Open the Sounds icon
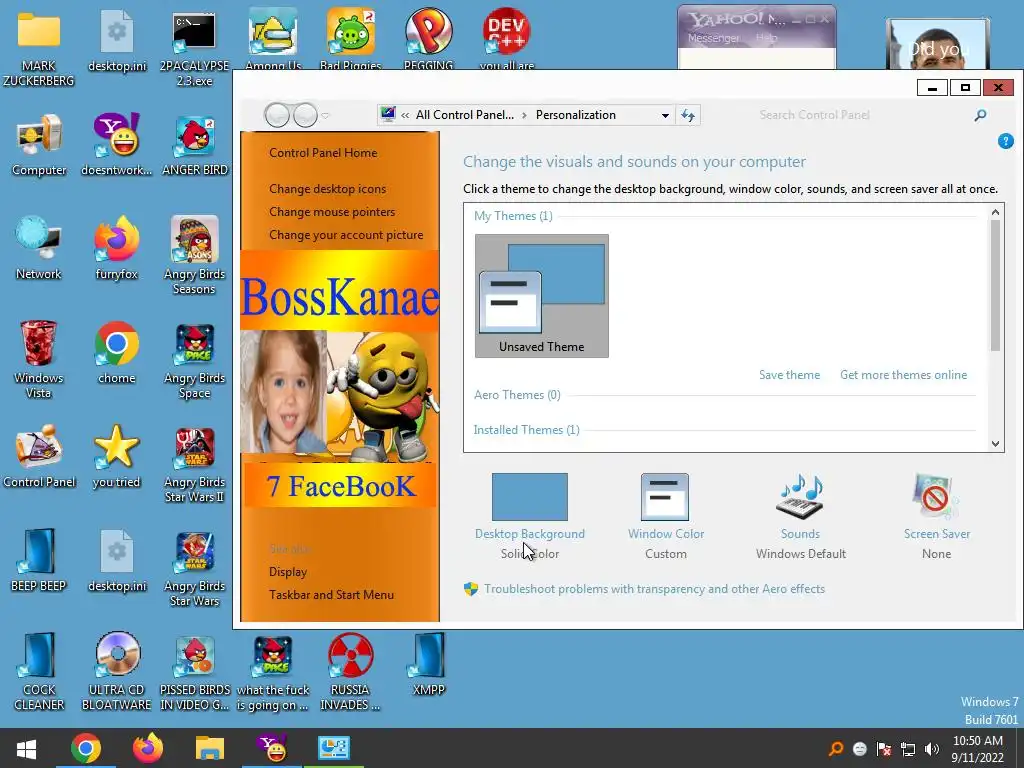 pos(800,497)
